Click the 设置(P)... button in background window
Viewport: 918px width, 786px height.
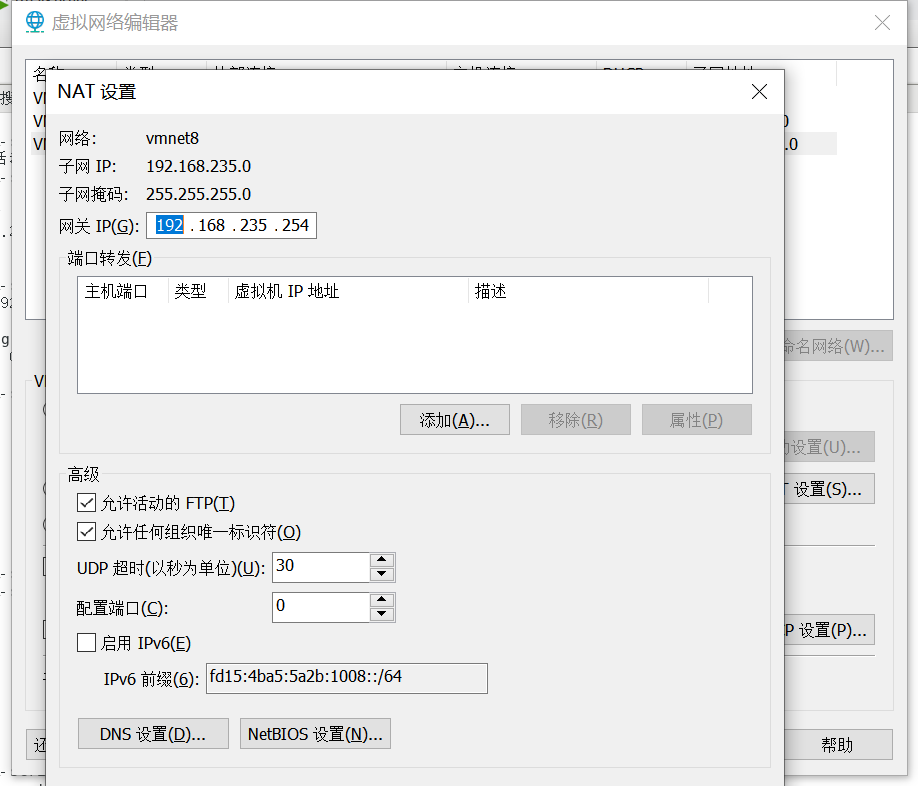[829, 630]
